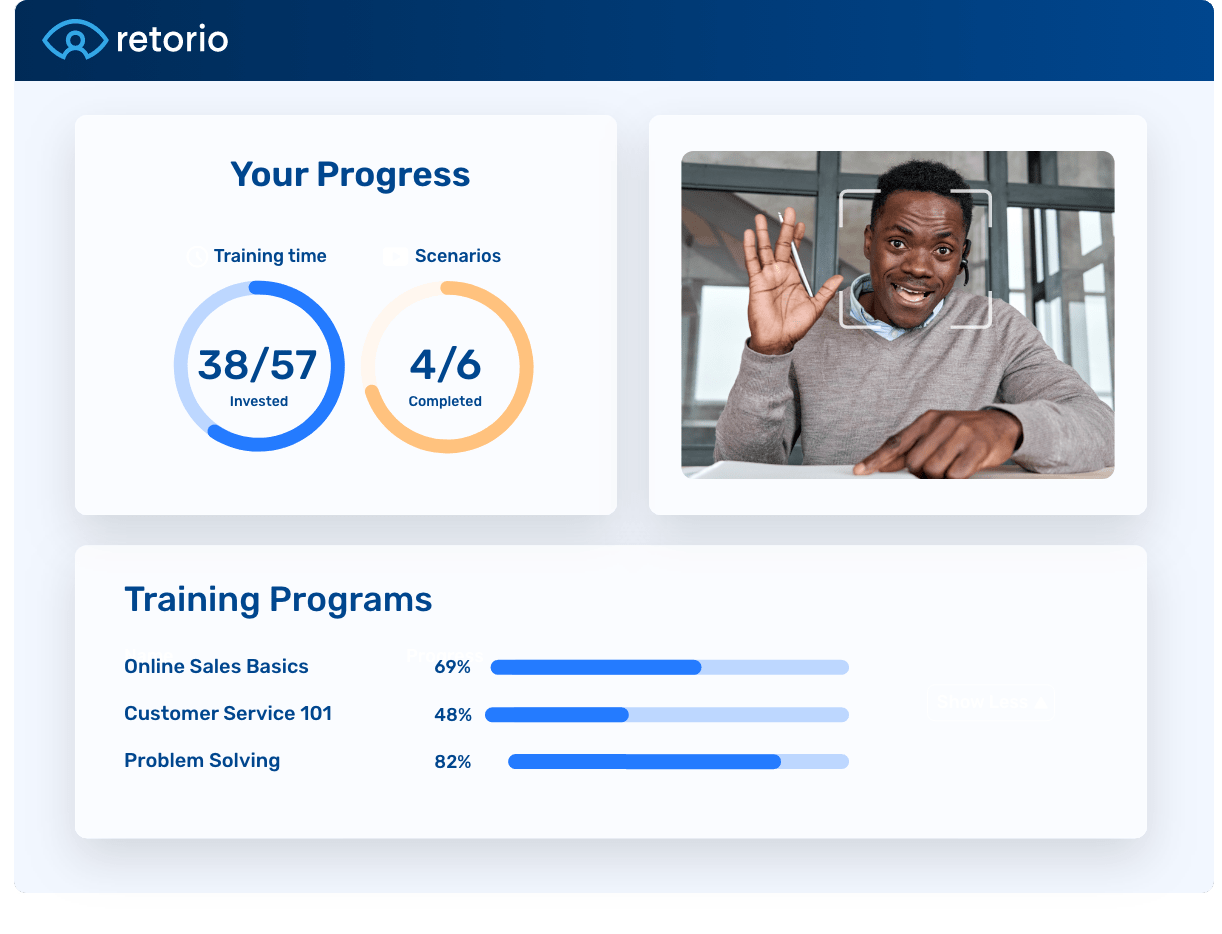Open the Problem Solving training program
This screenshot has width=1222, height=934.
click(x=201, y=760)
